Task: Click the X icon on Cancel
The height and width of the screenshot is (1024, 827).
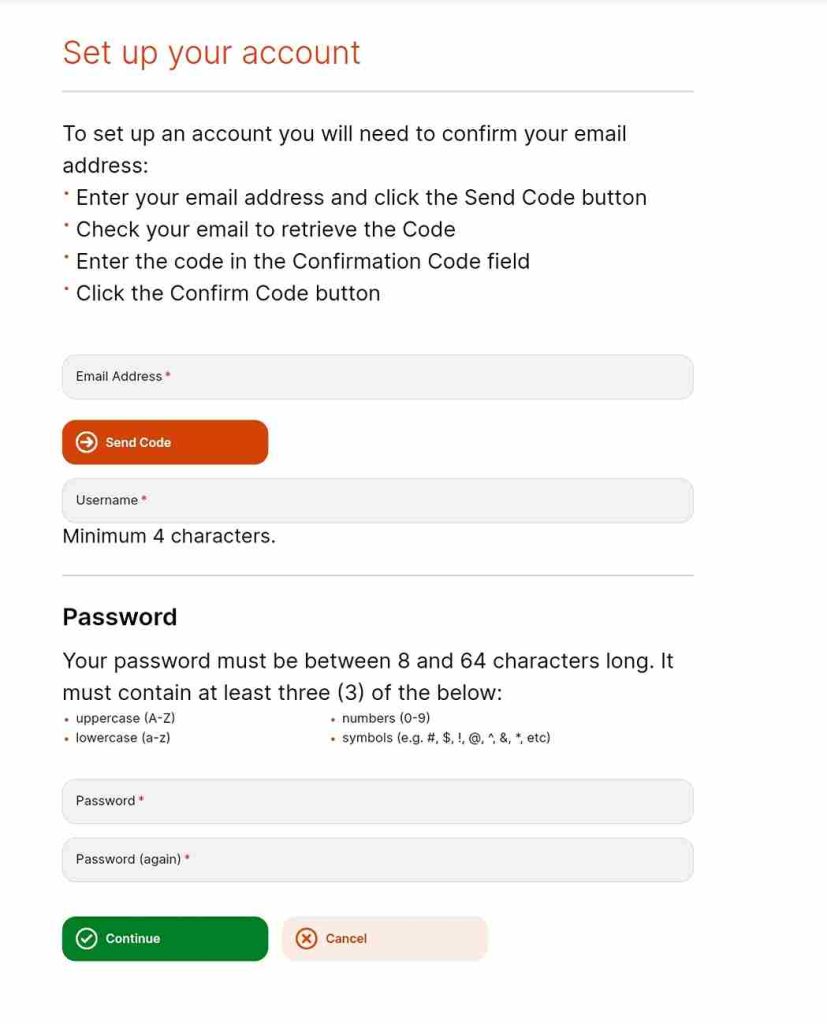Action: point(306,938)
